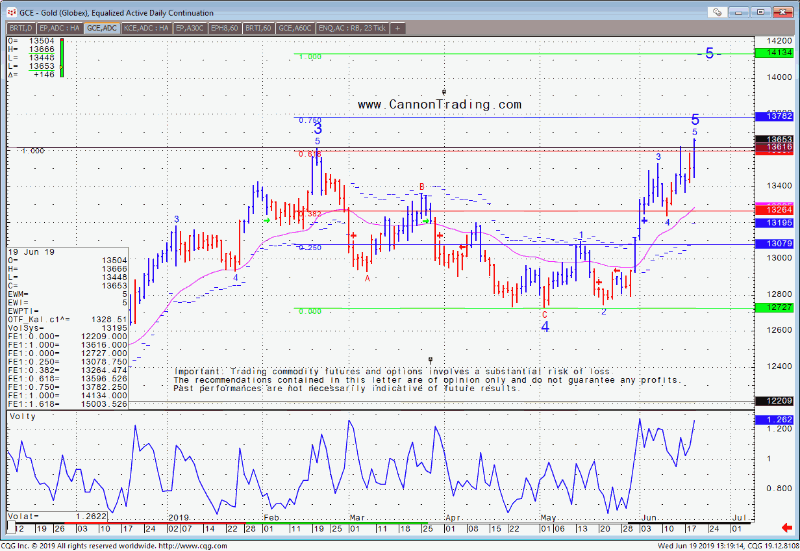Click the 14134 green price label
Screen dimensions: 800x551
tap(779, 52)
